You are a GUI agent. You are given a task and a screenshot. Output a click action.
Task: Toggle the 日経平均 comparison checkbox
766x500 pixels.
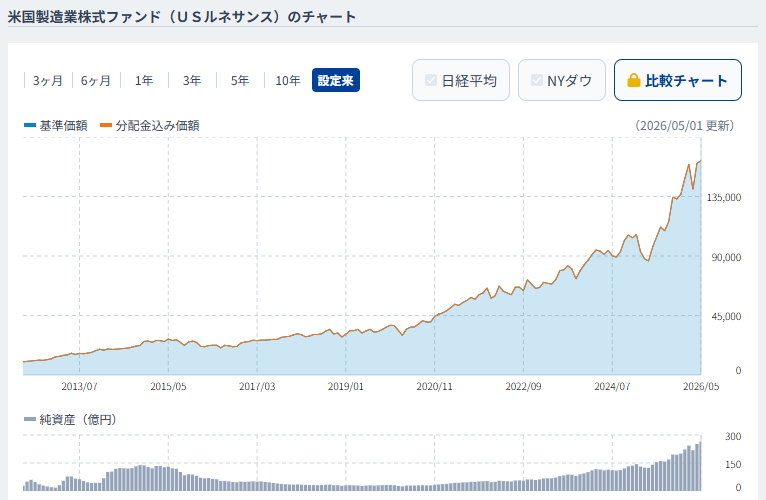(x=430, y=80)
